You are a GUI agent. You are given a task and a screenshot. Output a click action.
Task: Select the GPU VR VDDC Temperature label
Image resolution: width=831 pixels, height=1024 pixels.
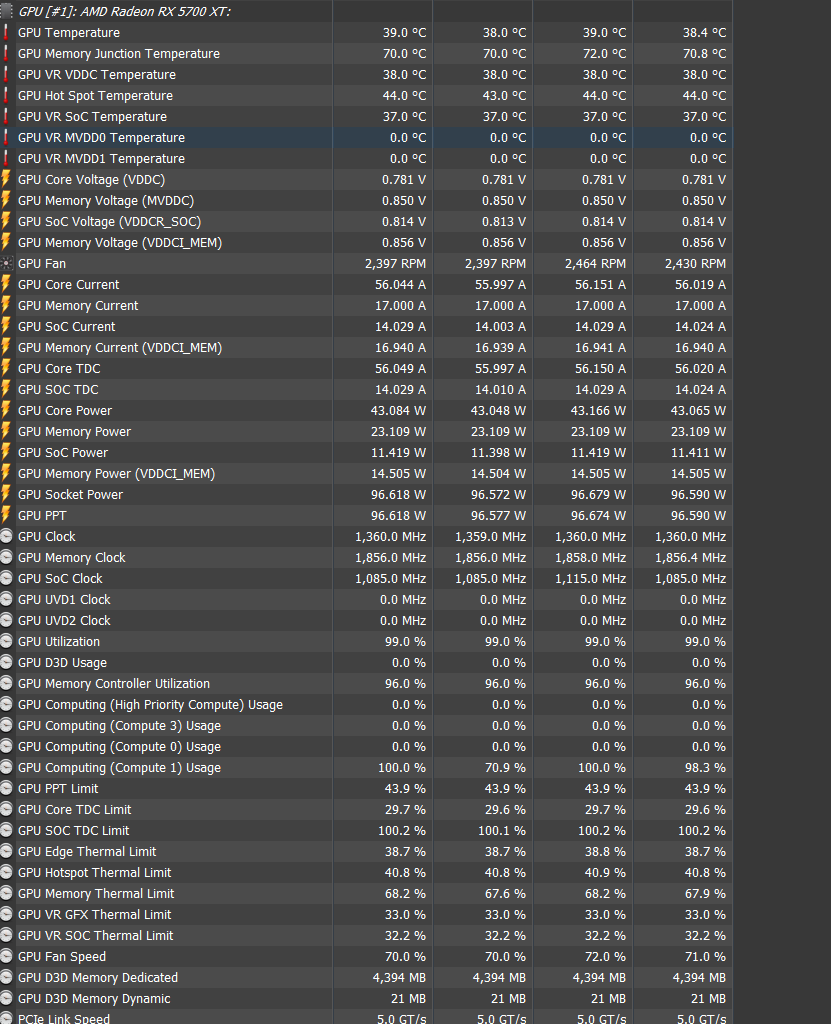coord(97,74)
